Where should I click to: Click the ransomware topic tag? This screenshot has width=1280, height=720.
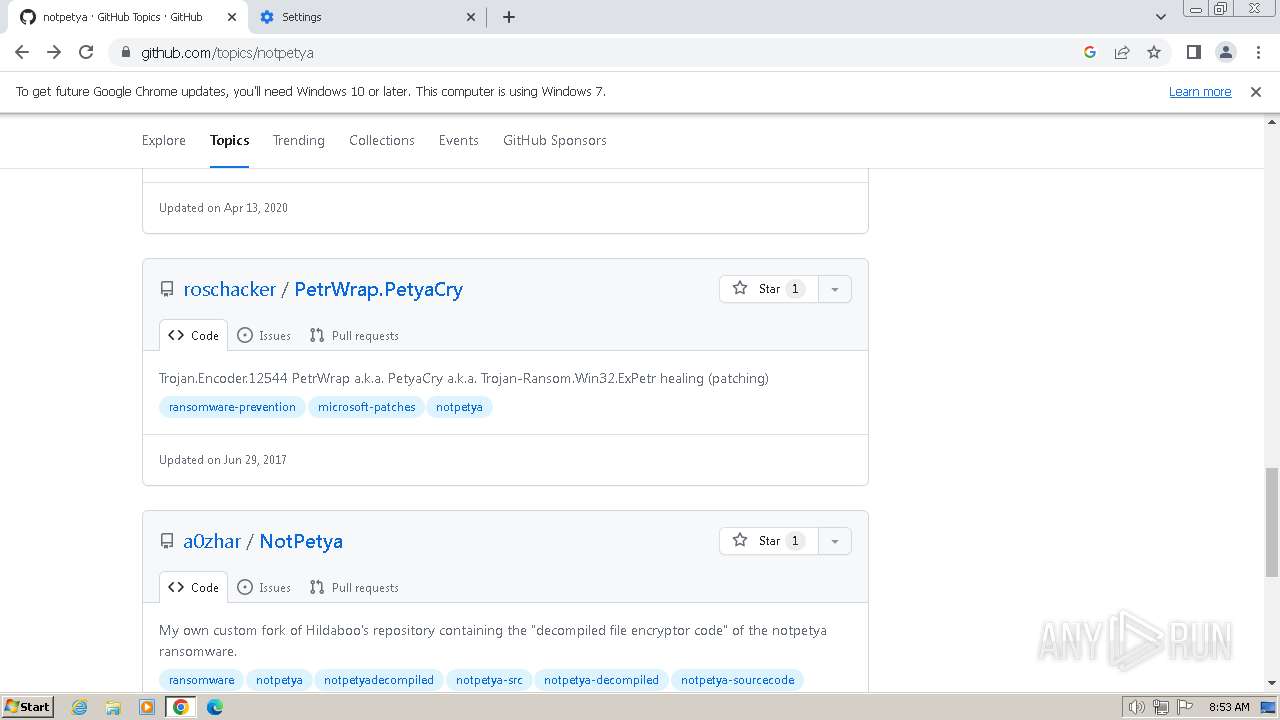pos(201,680)
